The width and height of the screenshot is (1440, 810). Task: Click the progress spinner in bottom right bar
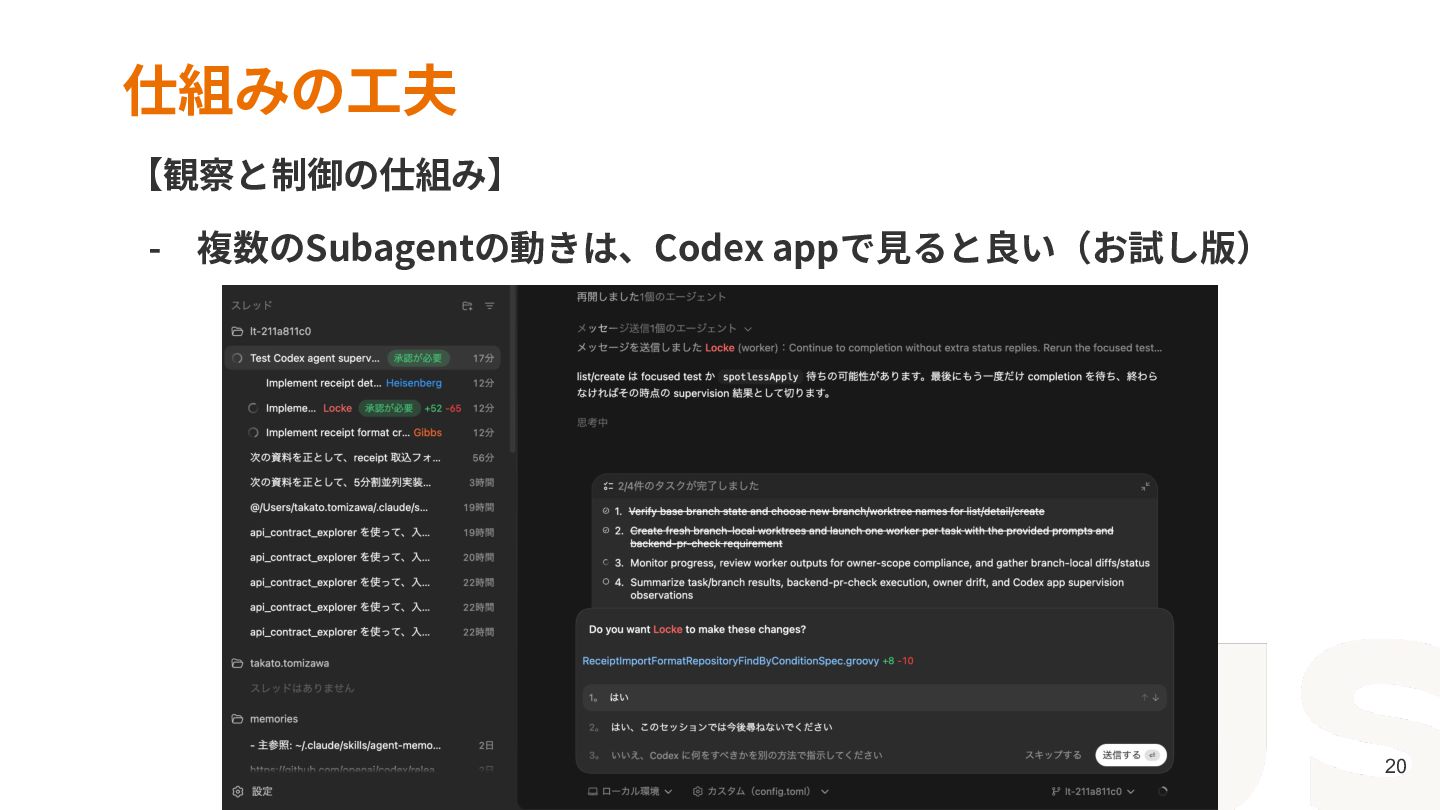pyautogui.click(x=1162, y=791)
